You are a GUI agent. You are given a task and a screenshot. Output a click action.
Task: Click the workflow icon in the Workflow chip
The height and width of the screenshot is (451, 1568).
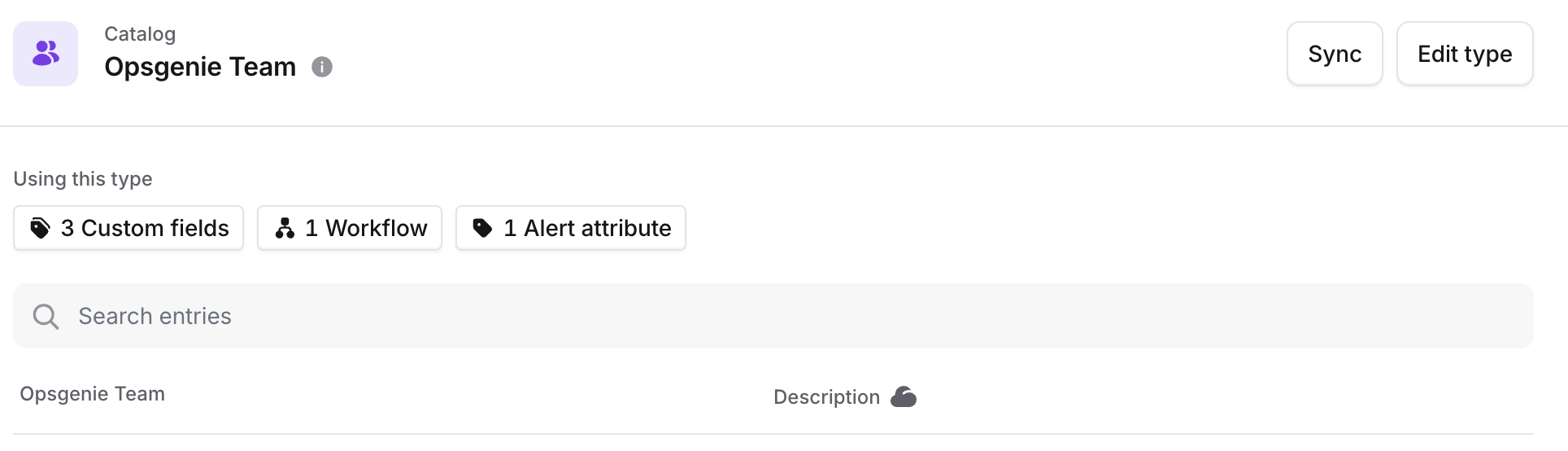pos(285,228)
